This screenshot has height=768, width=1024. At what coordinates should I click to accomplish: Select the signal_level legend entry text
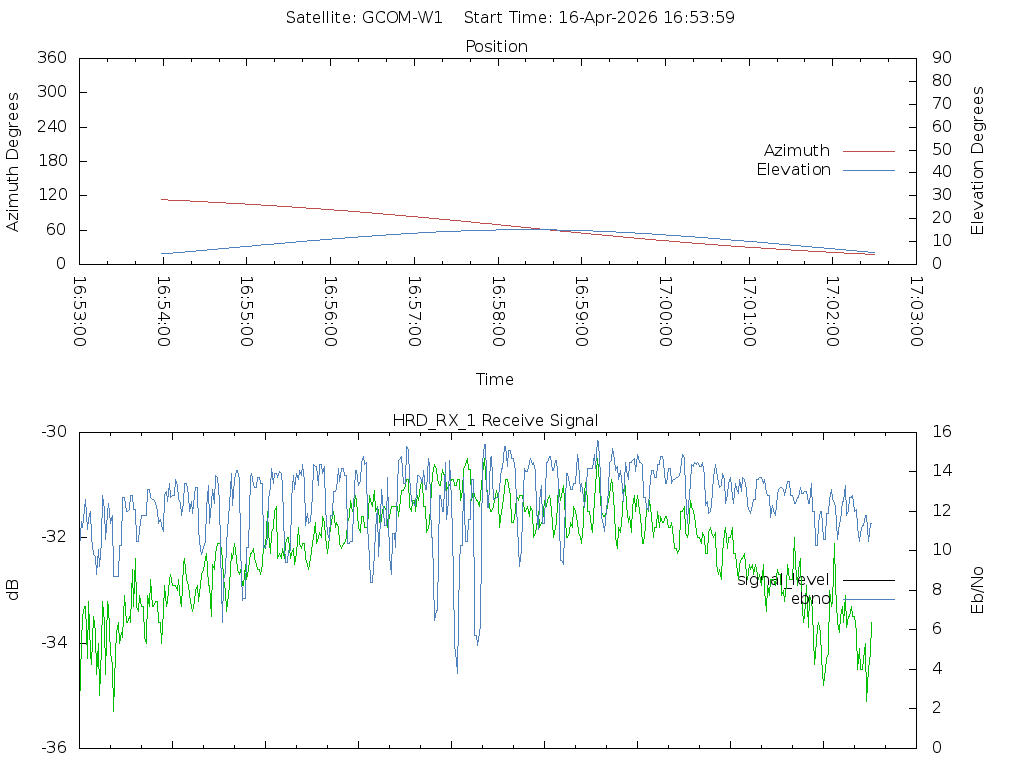point(783,580)
